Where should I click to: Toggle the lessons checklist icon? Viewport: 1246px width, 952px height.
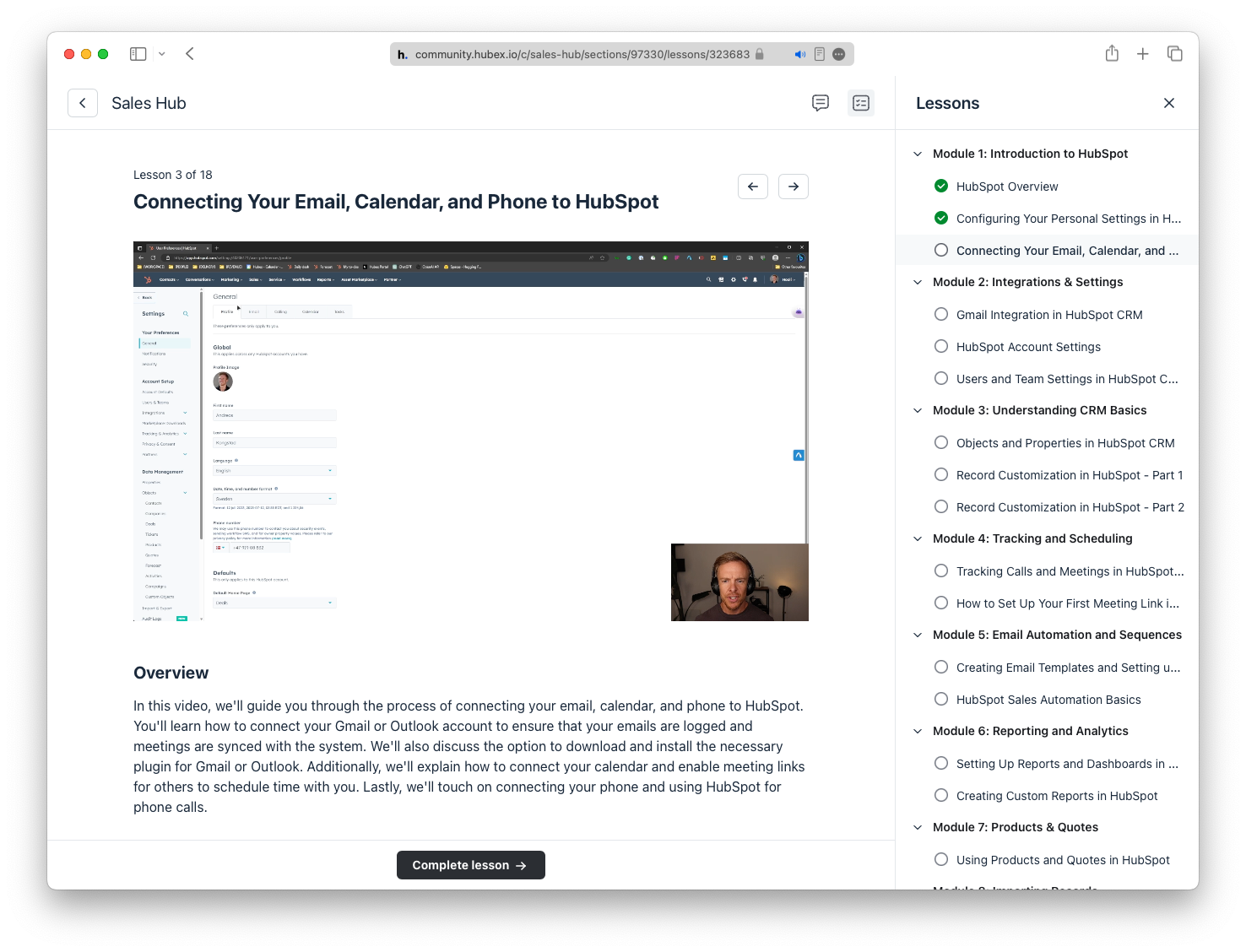pos(861,103)
